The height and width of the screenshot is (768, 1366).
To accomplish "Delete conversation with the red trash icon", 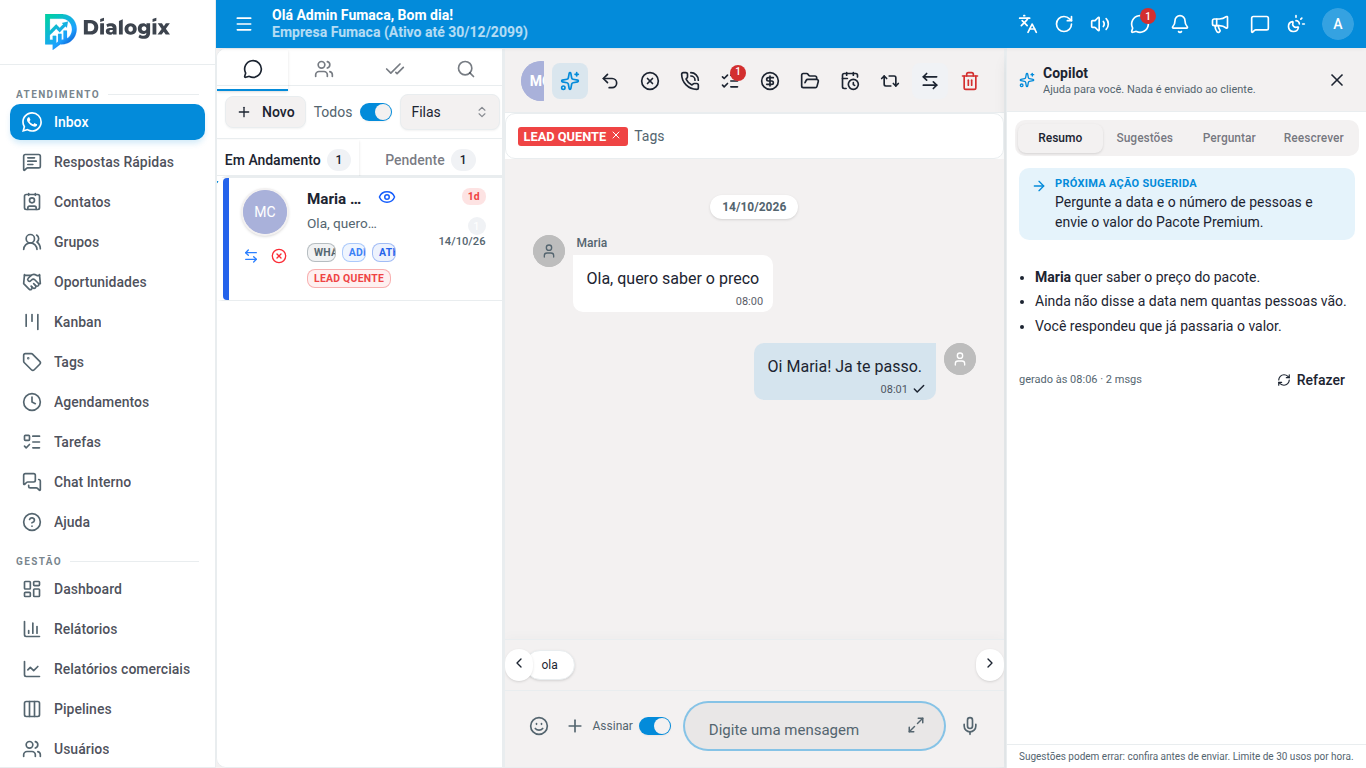I will pos(970,81).
